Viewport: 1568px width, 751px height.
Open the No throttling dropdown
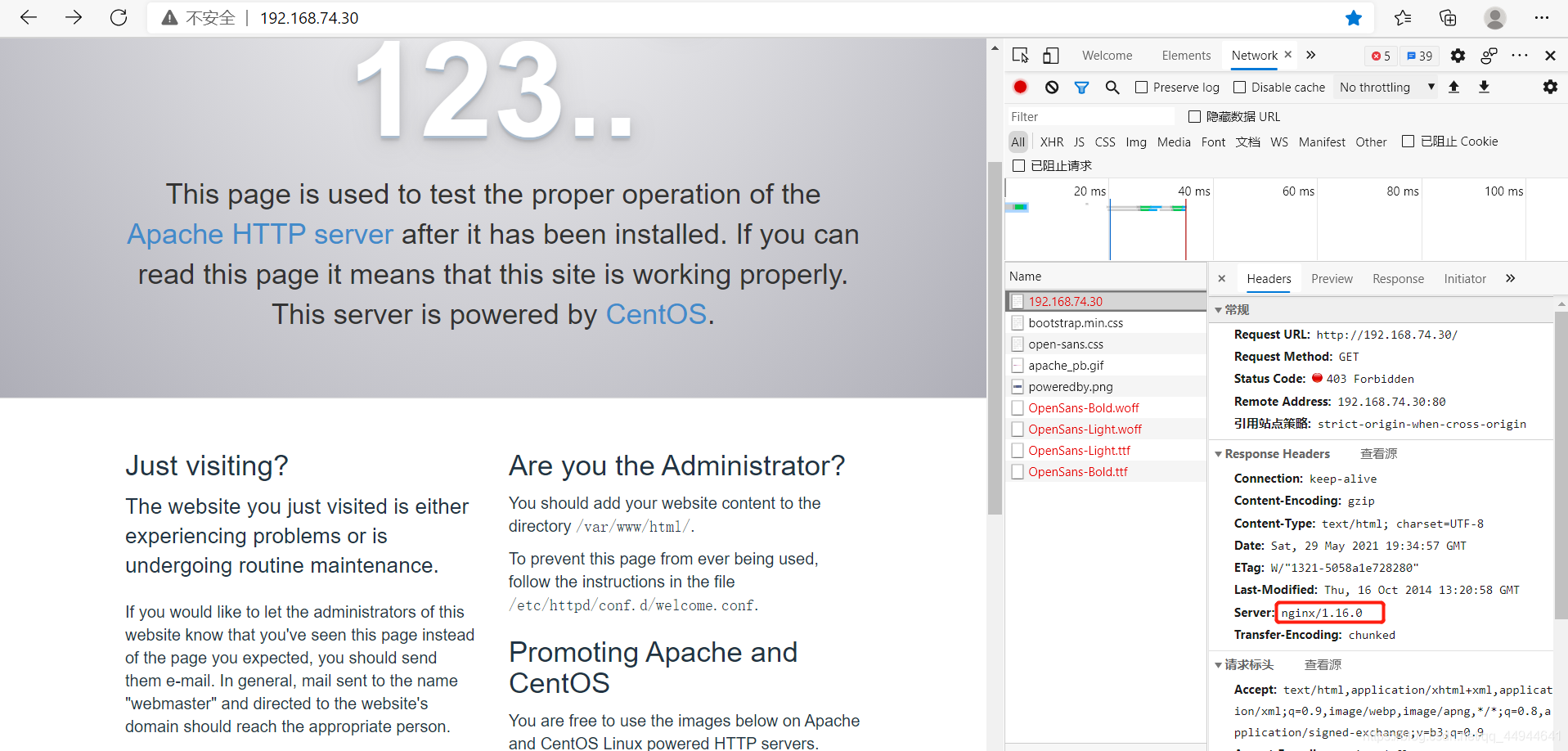[x=1386, y=87]
